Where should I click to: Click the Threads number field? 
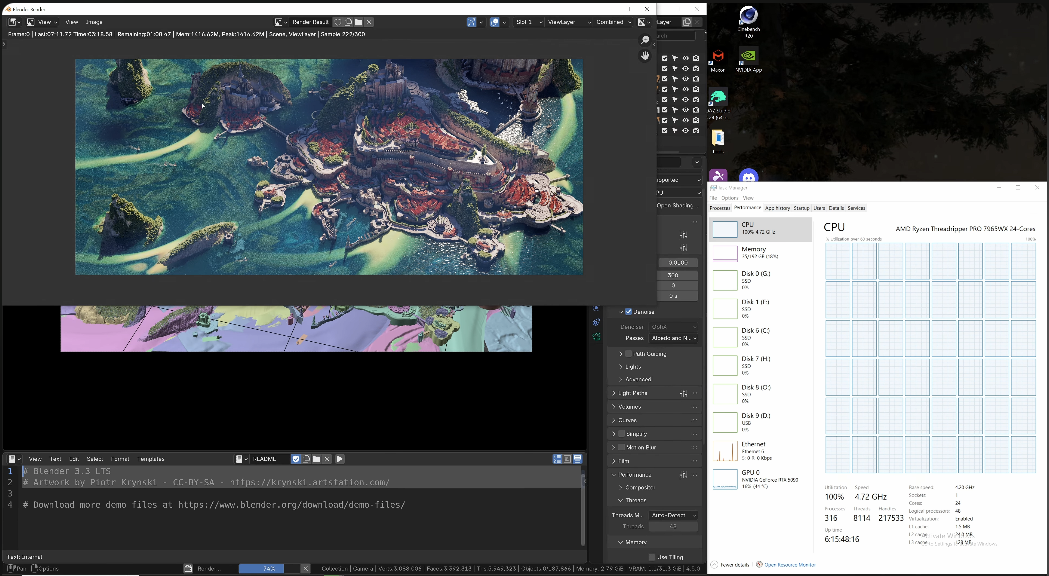pyautogui.click(x=674, y=526)
